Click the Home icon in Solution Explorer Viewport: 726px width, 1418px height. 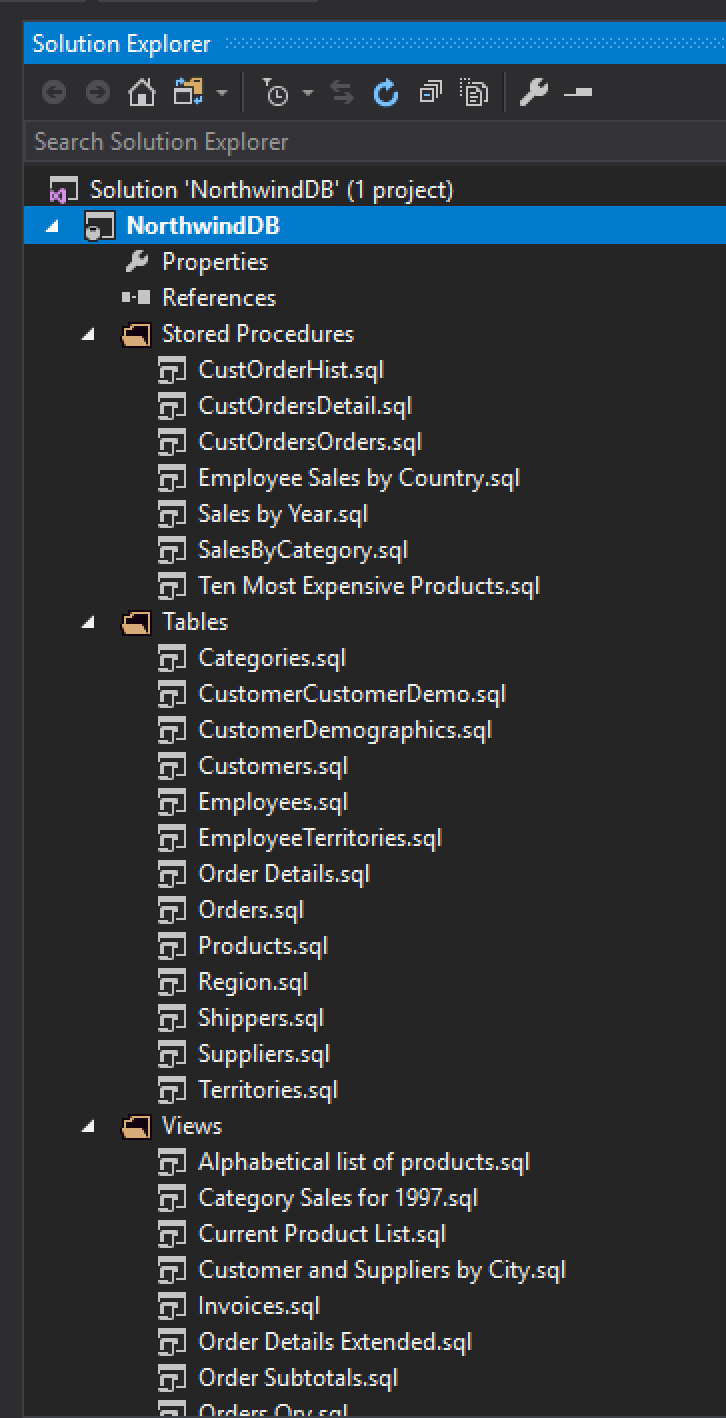point(142,93)
